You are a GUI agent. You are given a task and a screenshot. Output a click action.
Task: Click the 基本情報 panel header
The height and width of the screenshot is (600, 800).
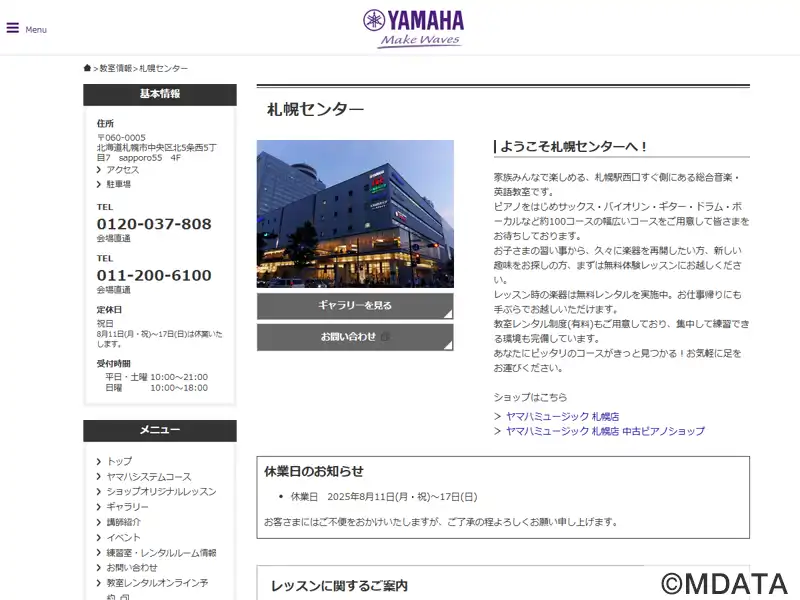pos(160,94)
